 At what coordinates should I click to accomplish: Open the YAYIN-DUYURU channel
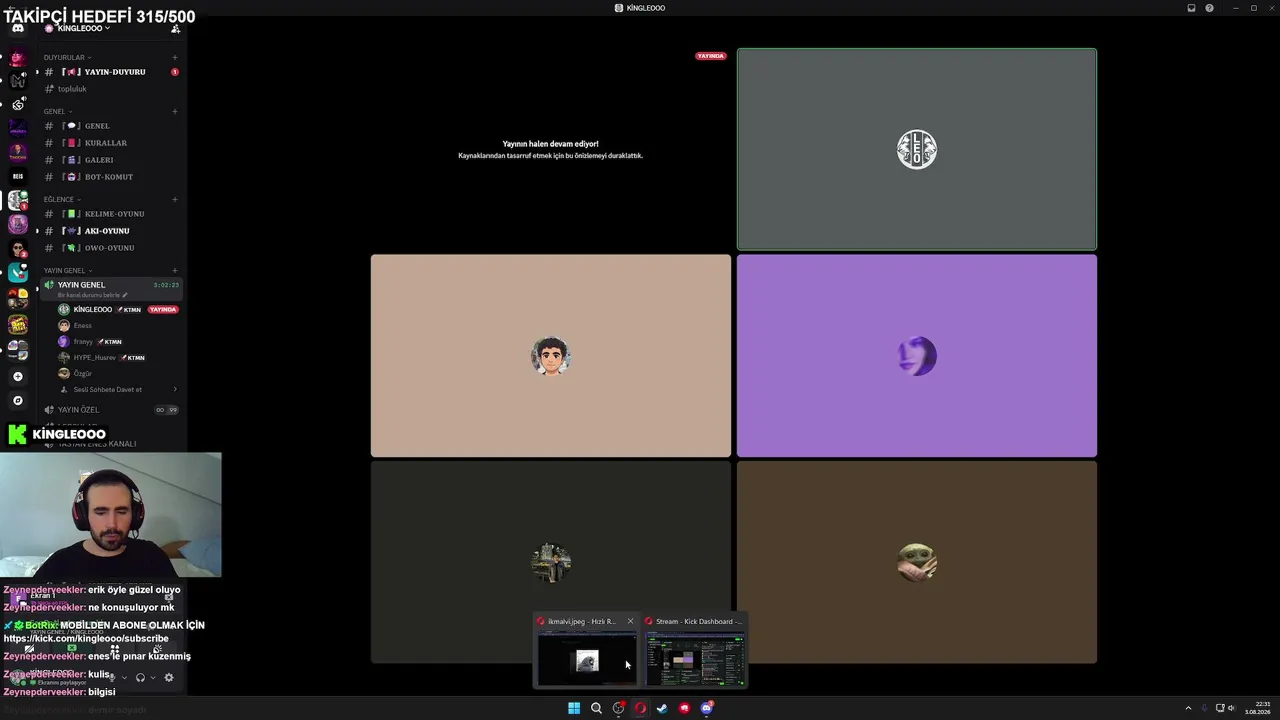click(x=112, y=72)
